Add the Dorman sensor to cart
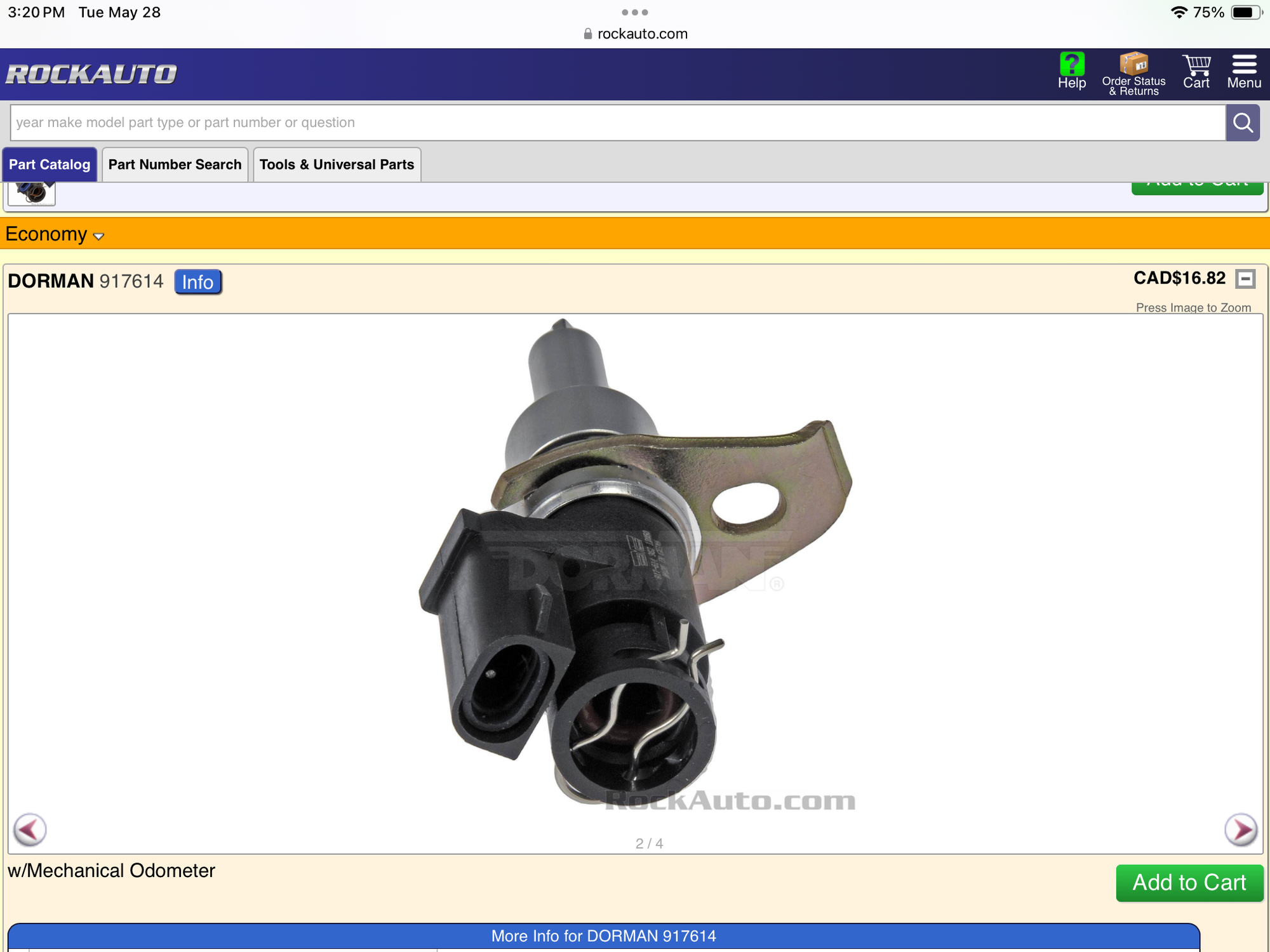 tap(1189, 882)
